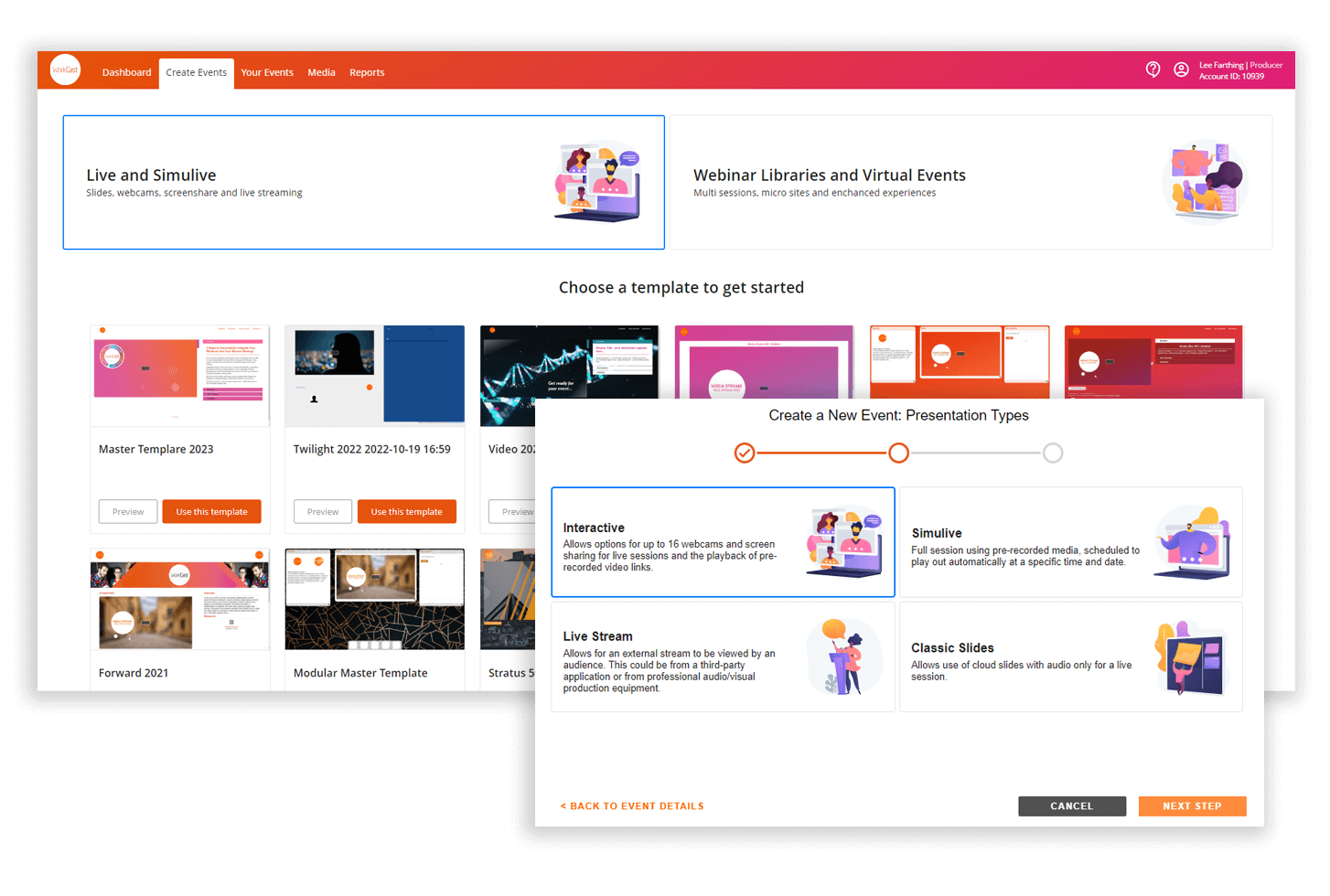Switch to the Dashboard tab
1330x896 pixels.
point(126,72)
